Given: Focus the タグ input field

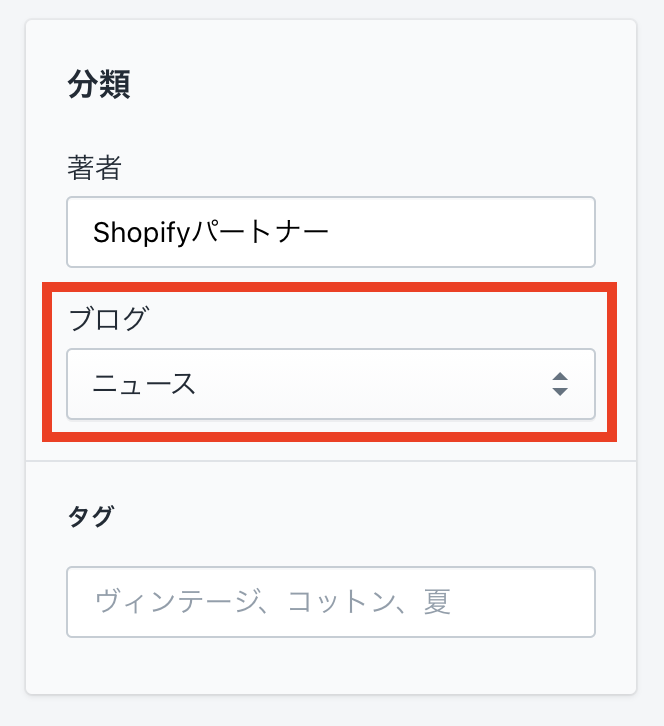Looking at the screenshot, I should click(330, 602).
